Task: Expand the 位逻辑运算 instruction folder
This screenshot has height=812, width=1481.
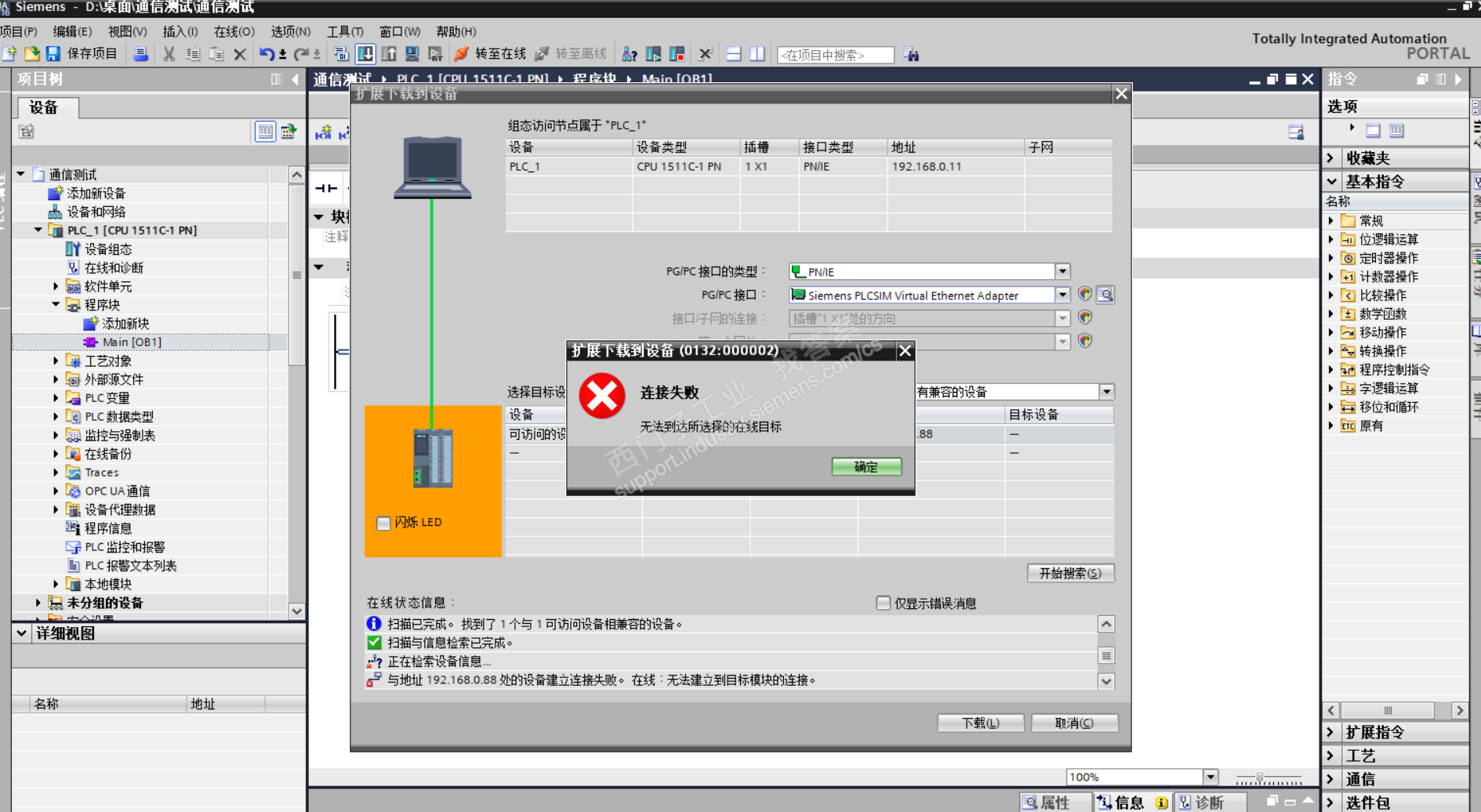Action: [x=1330, y=239]
